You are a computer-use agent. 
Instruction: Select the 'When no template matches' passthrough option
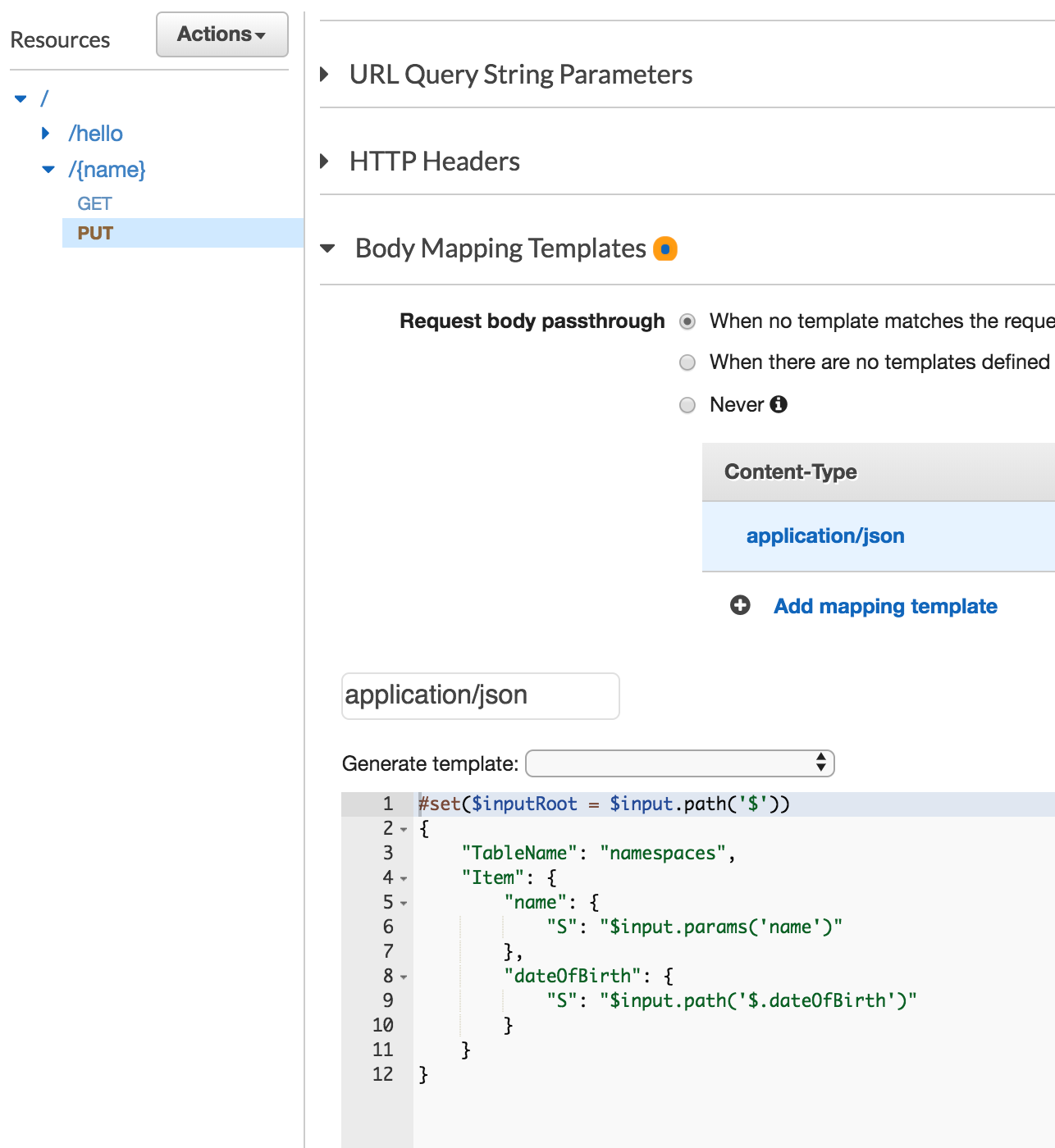coord(687,321)
